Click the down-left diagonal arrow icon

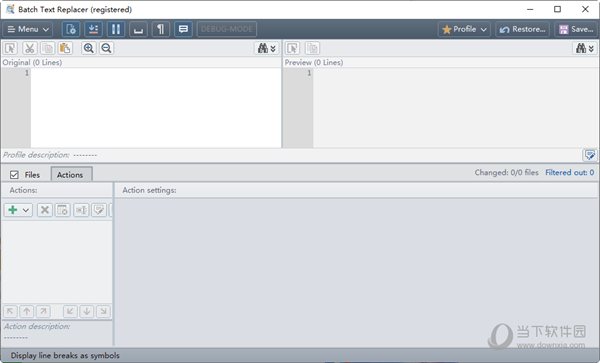70,311
